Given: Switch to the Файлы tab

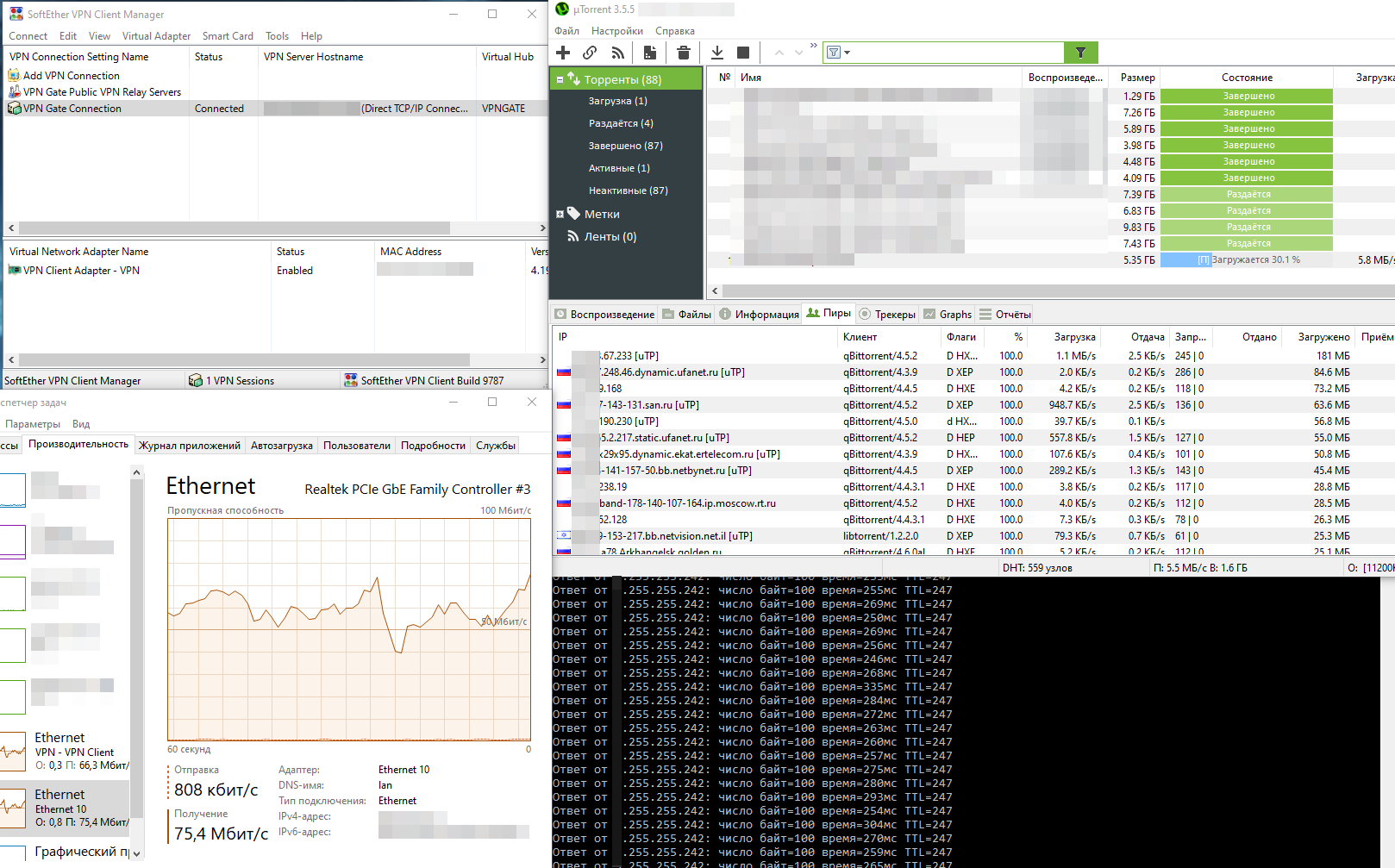Looking at the screenshot, I should coord(687,315).
